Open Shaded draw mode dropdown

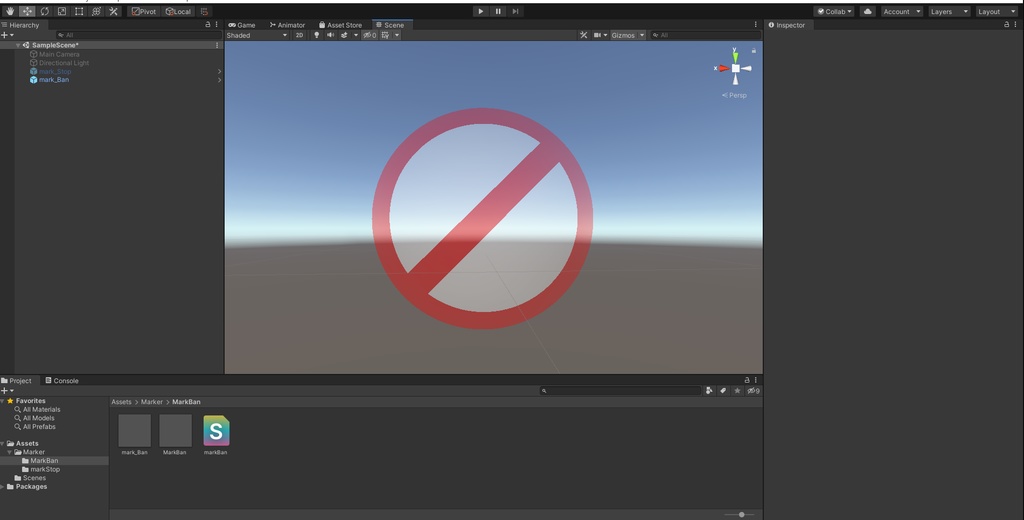[x=257, y=35]
